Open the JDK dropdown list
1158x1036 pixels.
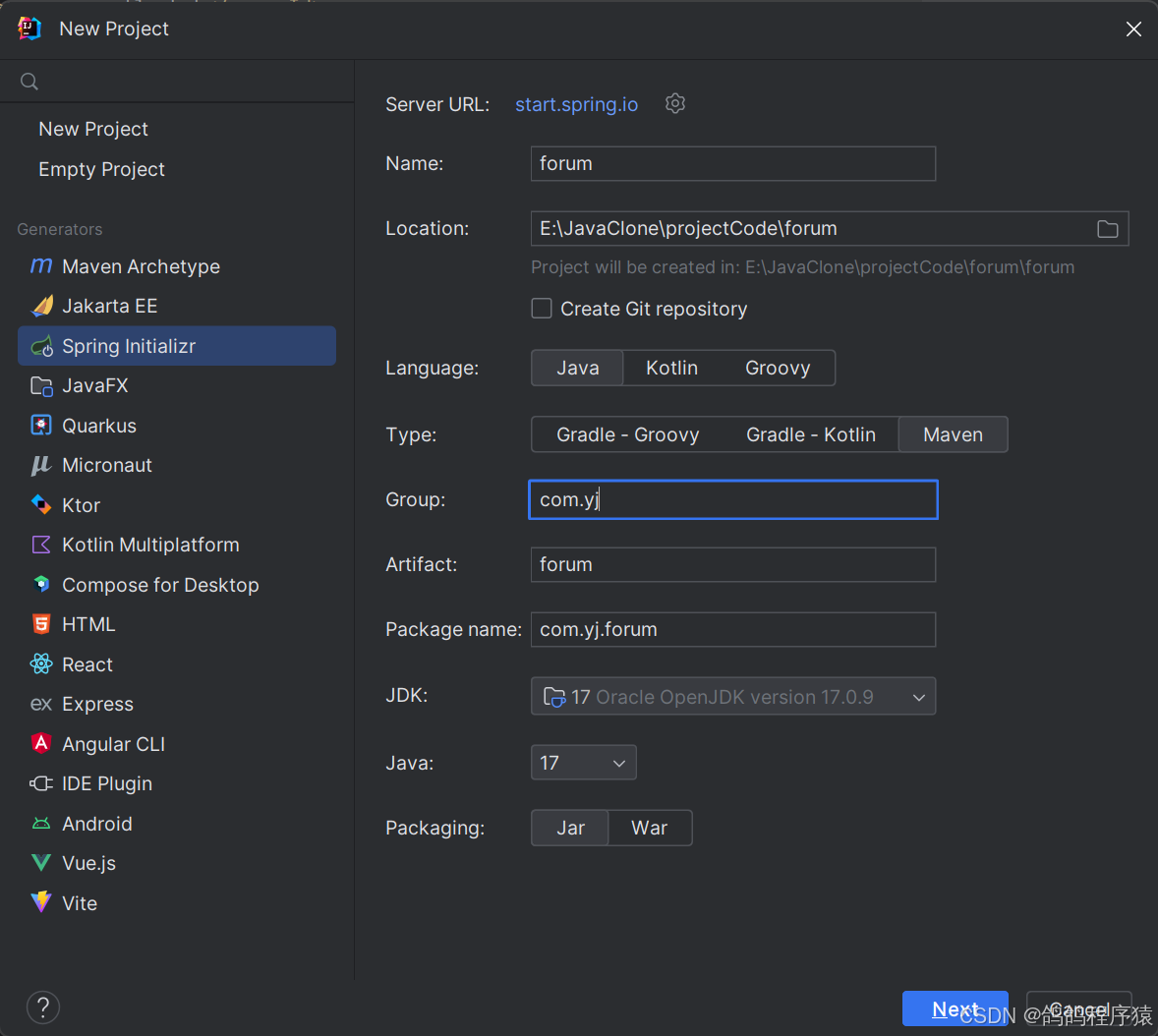pyautogui.click(x=733, y=696)
